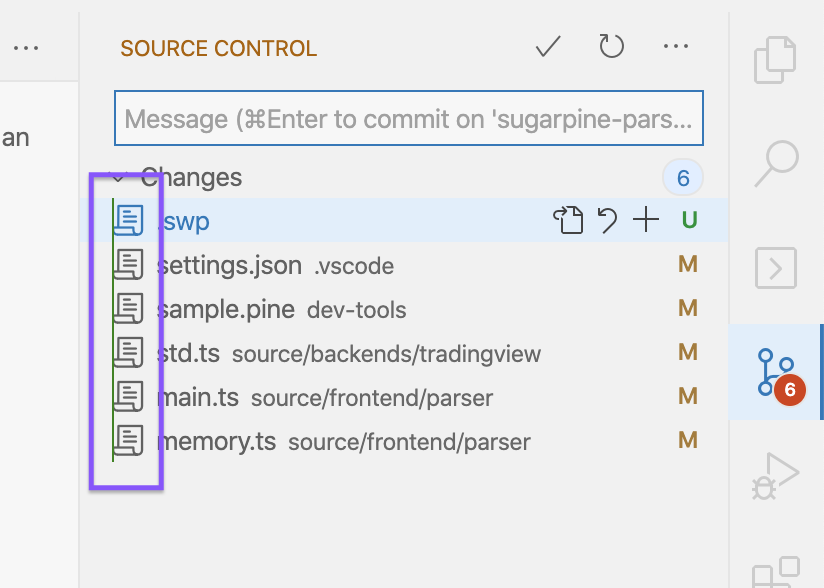This screenshot has width=824, height=588.
Task: Click the U untracked badge on .swp
Action: [x=689, y=220]
